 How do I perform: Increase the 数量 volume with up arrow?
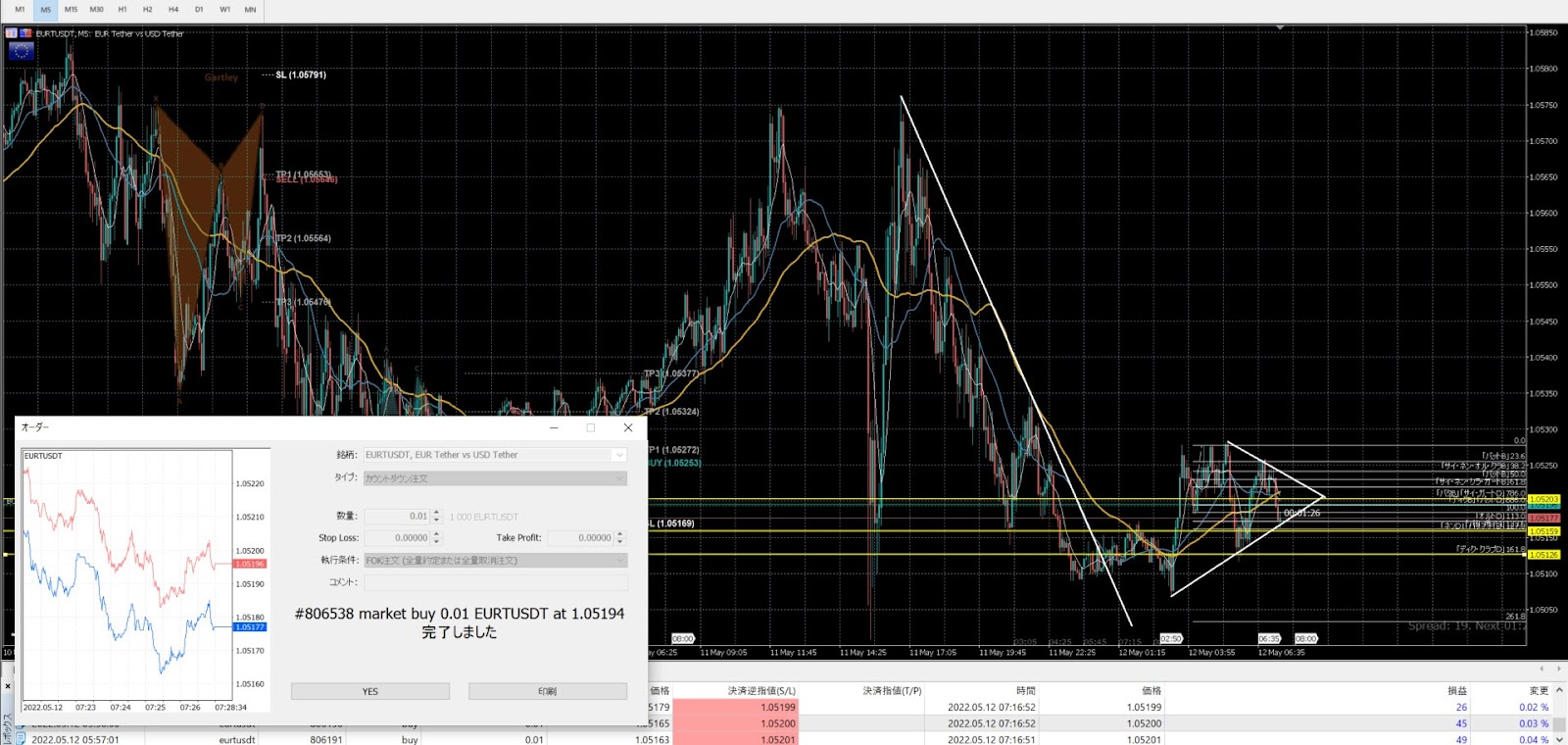[x=437, y=513]
